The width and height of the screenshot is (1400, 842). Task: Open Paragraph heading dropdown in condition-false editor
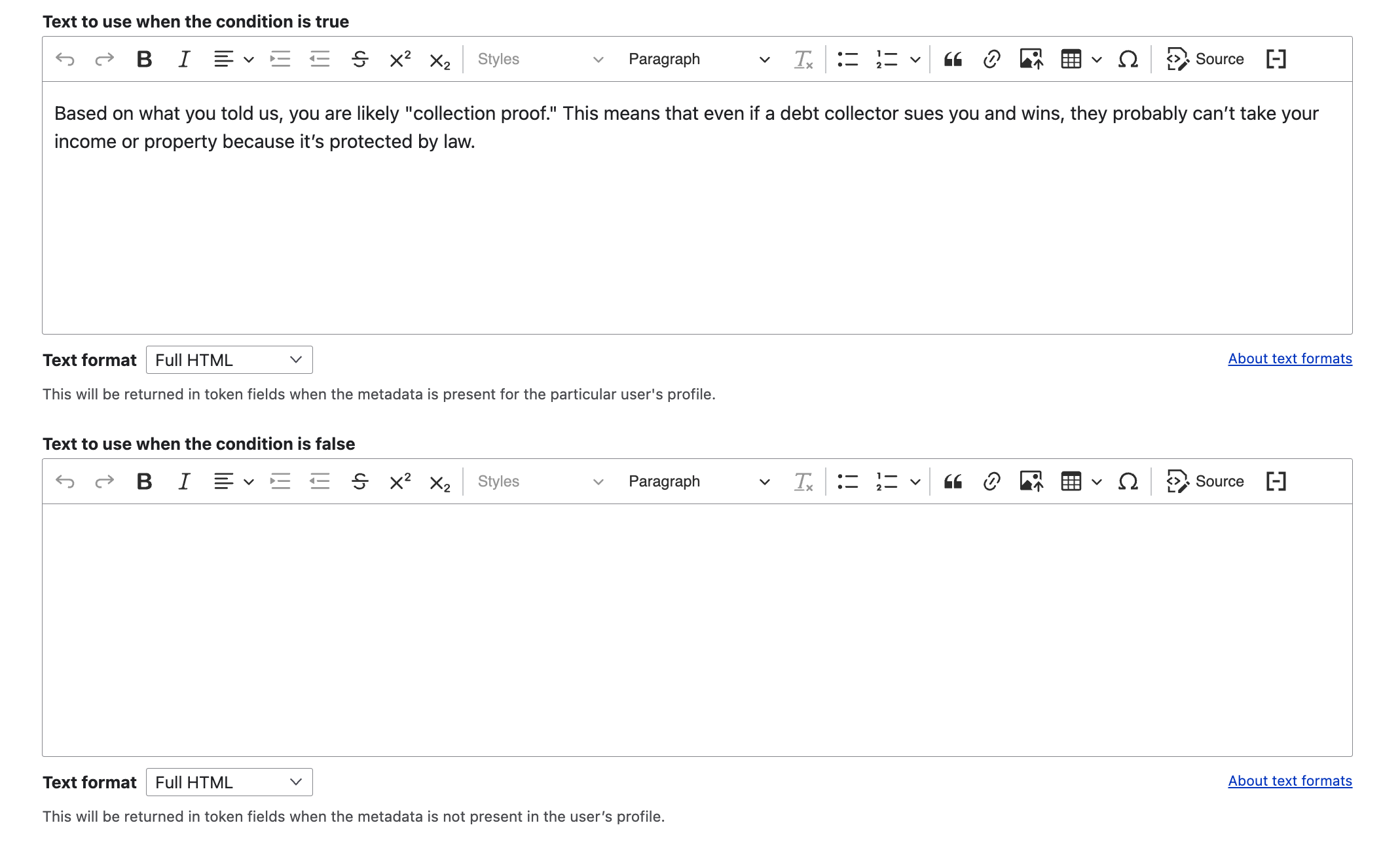point(699,482)
